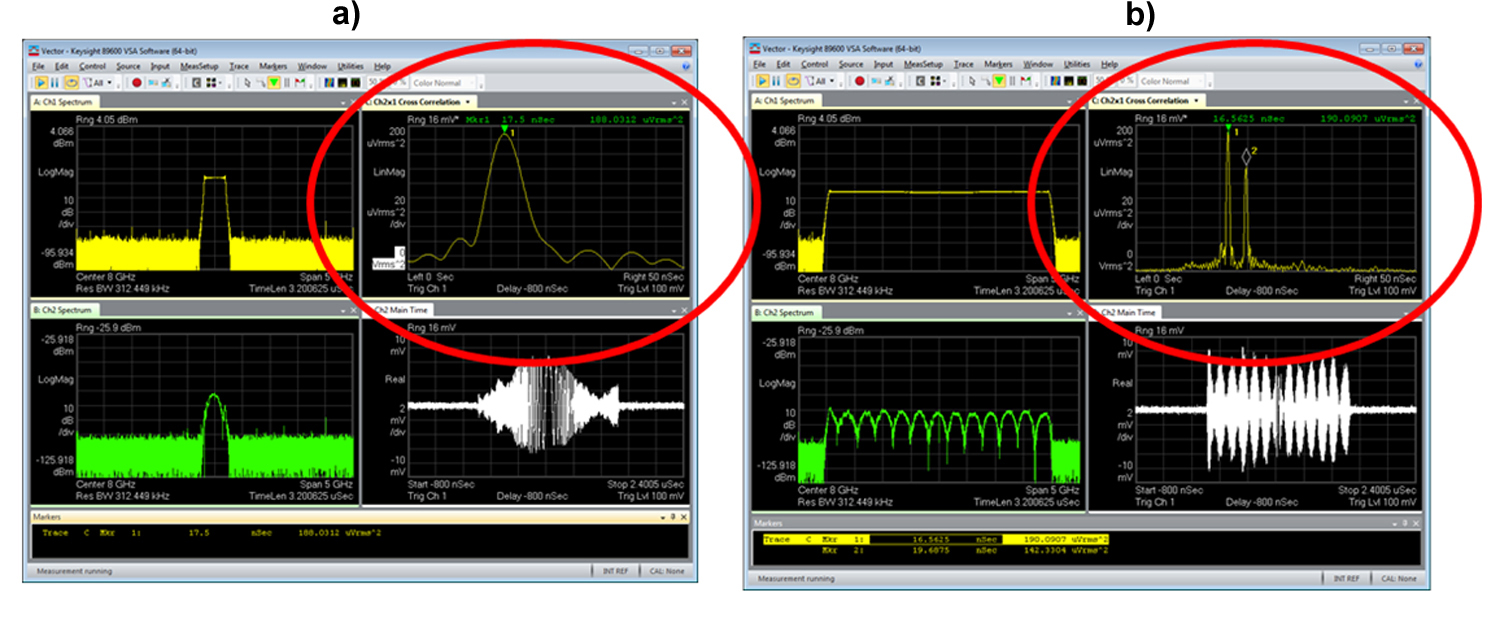Viewport: 1500px width, 623px height.
Task: Click the Restart loop icon in left window
Action: pyautogui.click(x=69, y=81)
